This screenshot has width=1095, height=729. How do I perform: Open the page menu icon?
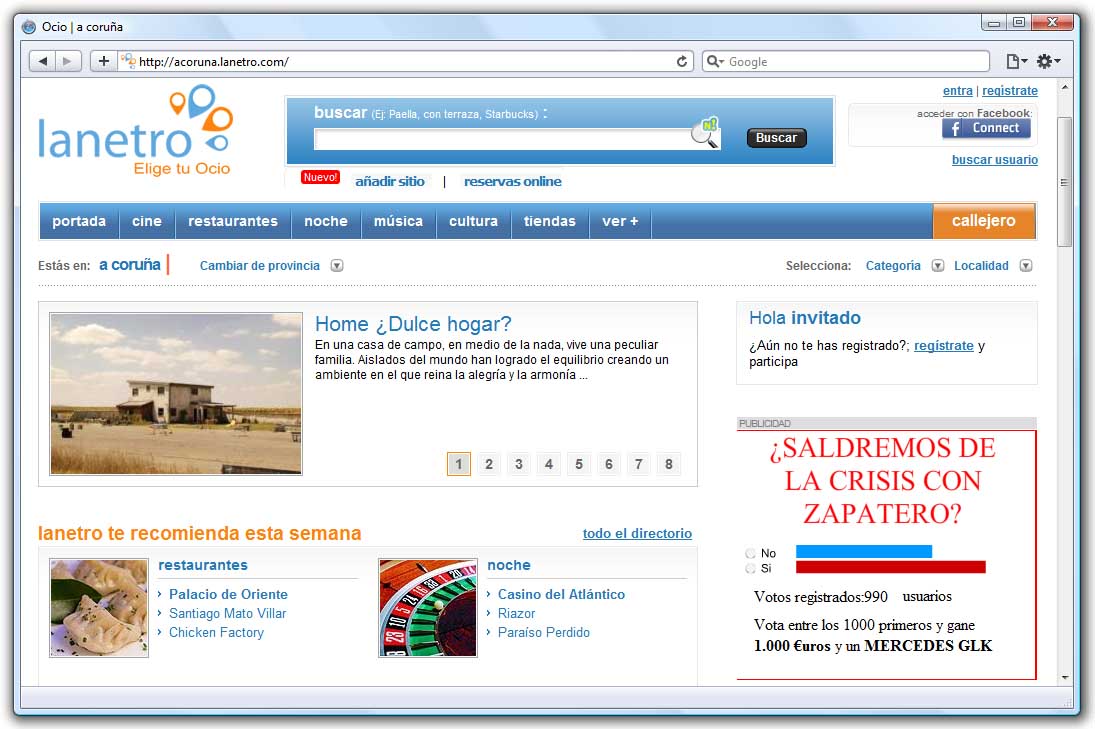tap(1016, 61)
